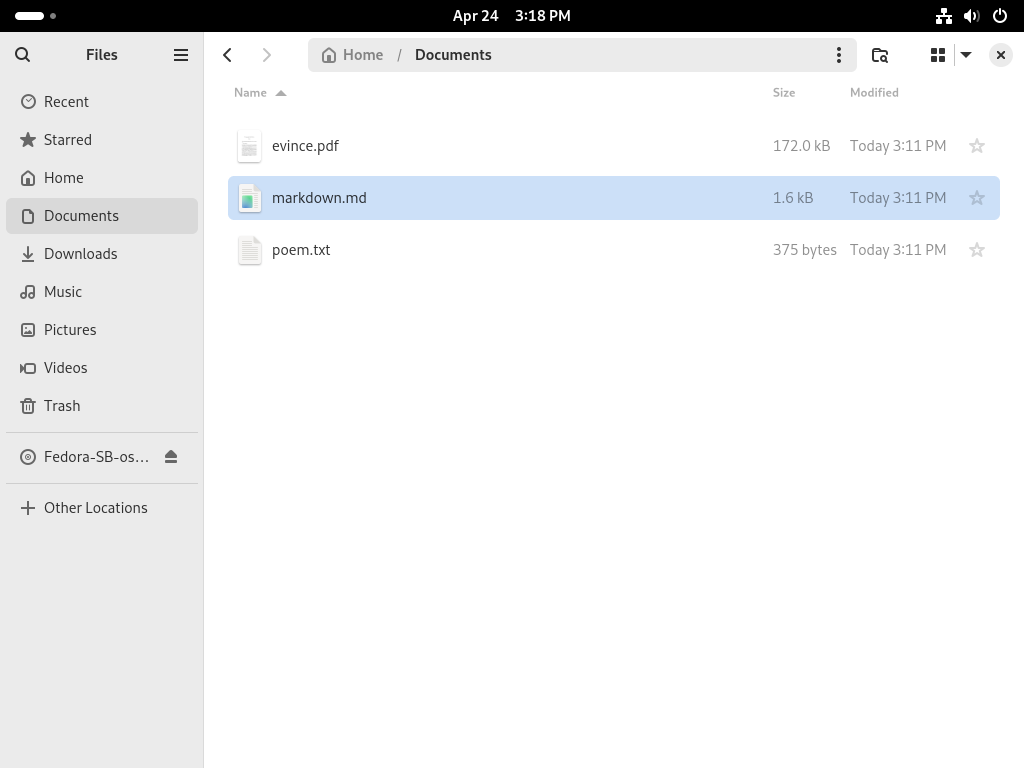The image size is (1024, 768).
Task: Select Documents in the sidebar
Action: click(102, 216)
